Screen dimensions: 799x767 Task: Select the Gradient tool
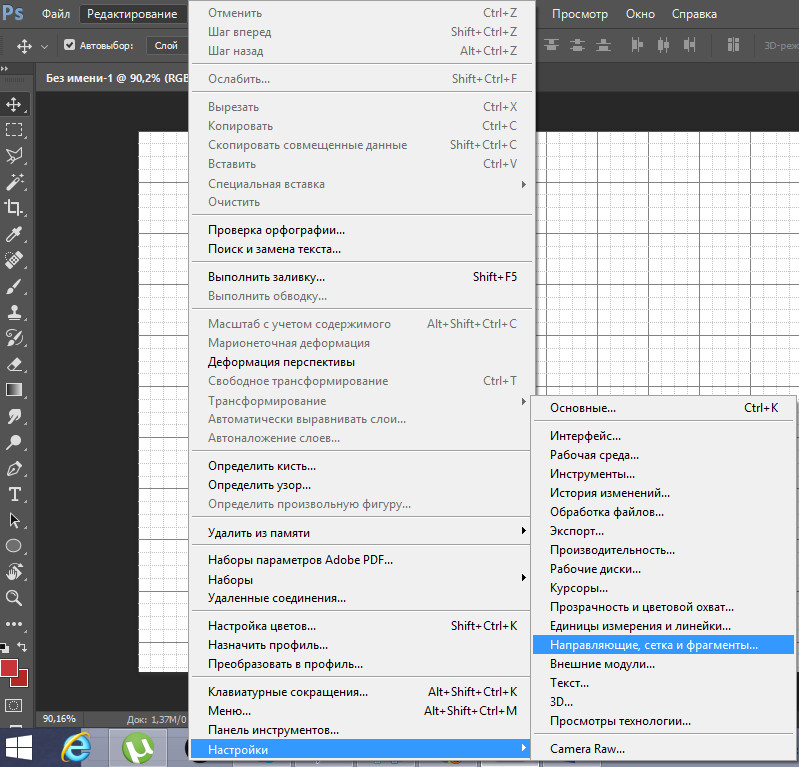point(14,390)
